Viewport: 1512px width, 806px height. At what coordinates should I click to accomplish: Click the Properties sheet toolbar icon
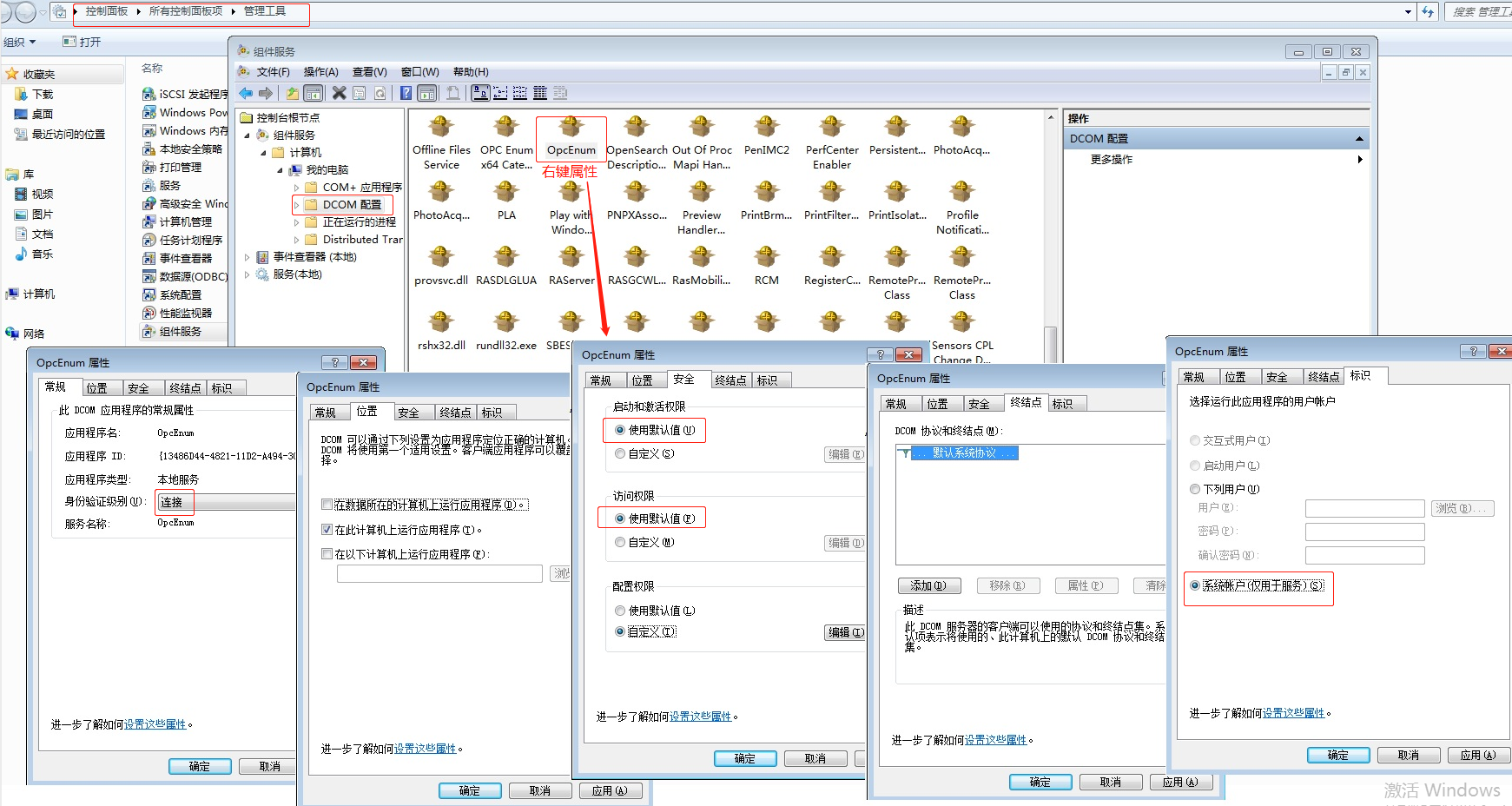360,93
